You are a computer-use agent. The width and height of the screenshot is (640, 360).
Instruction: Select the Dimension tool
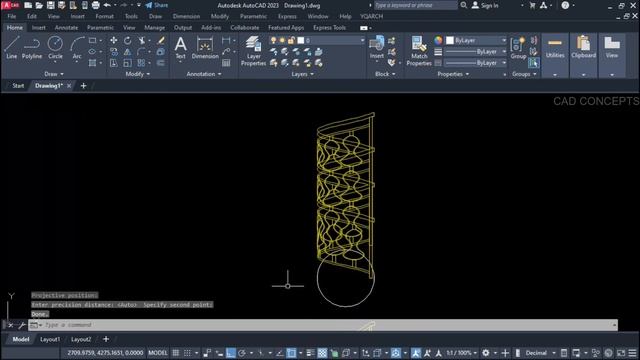205,48
